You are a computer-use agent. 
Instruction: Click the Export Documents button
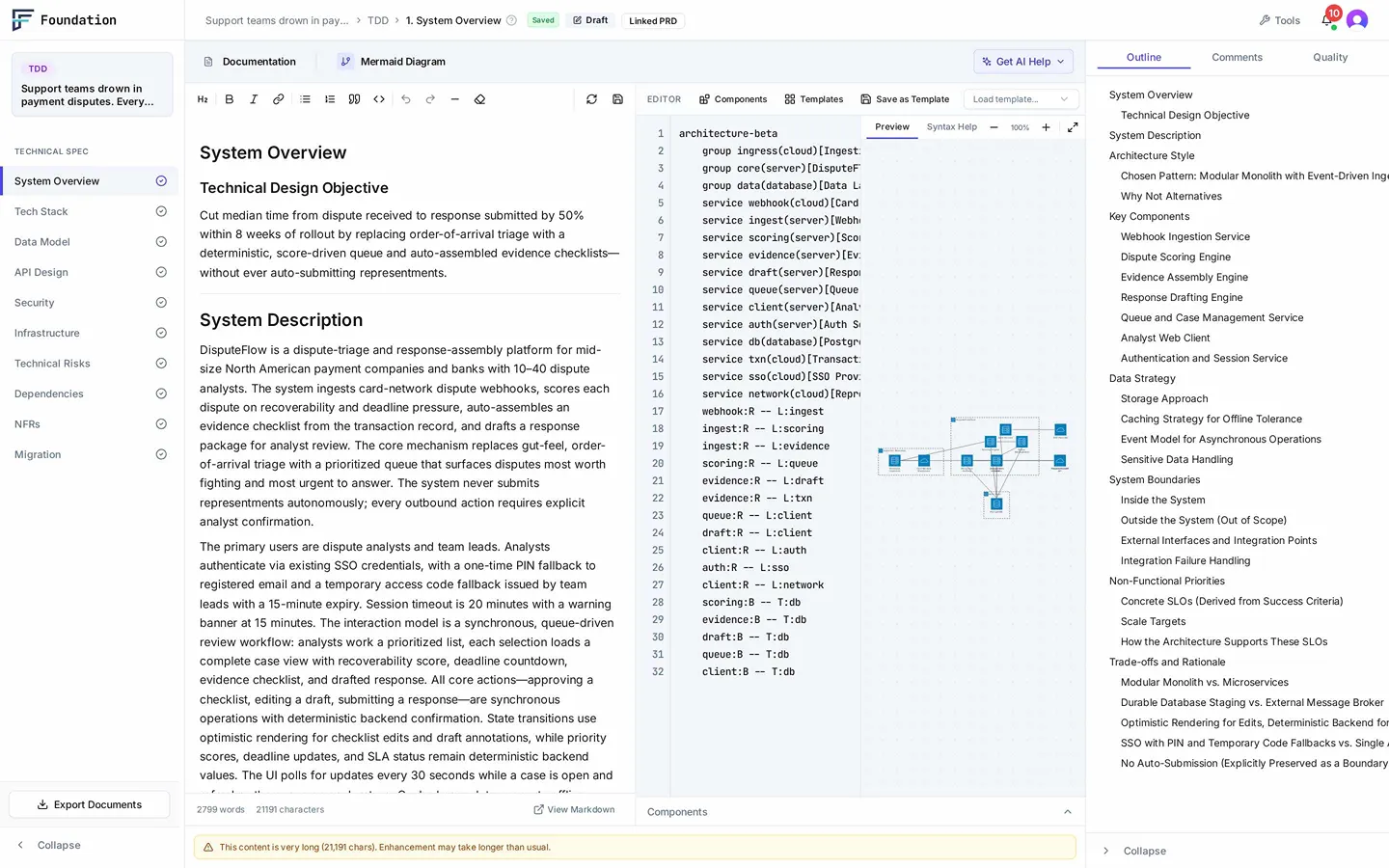tap(90, 804)
